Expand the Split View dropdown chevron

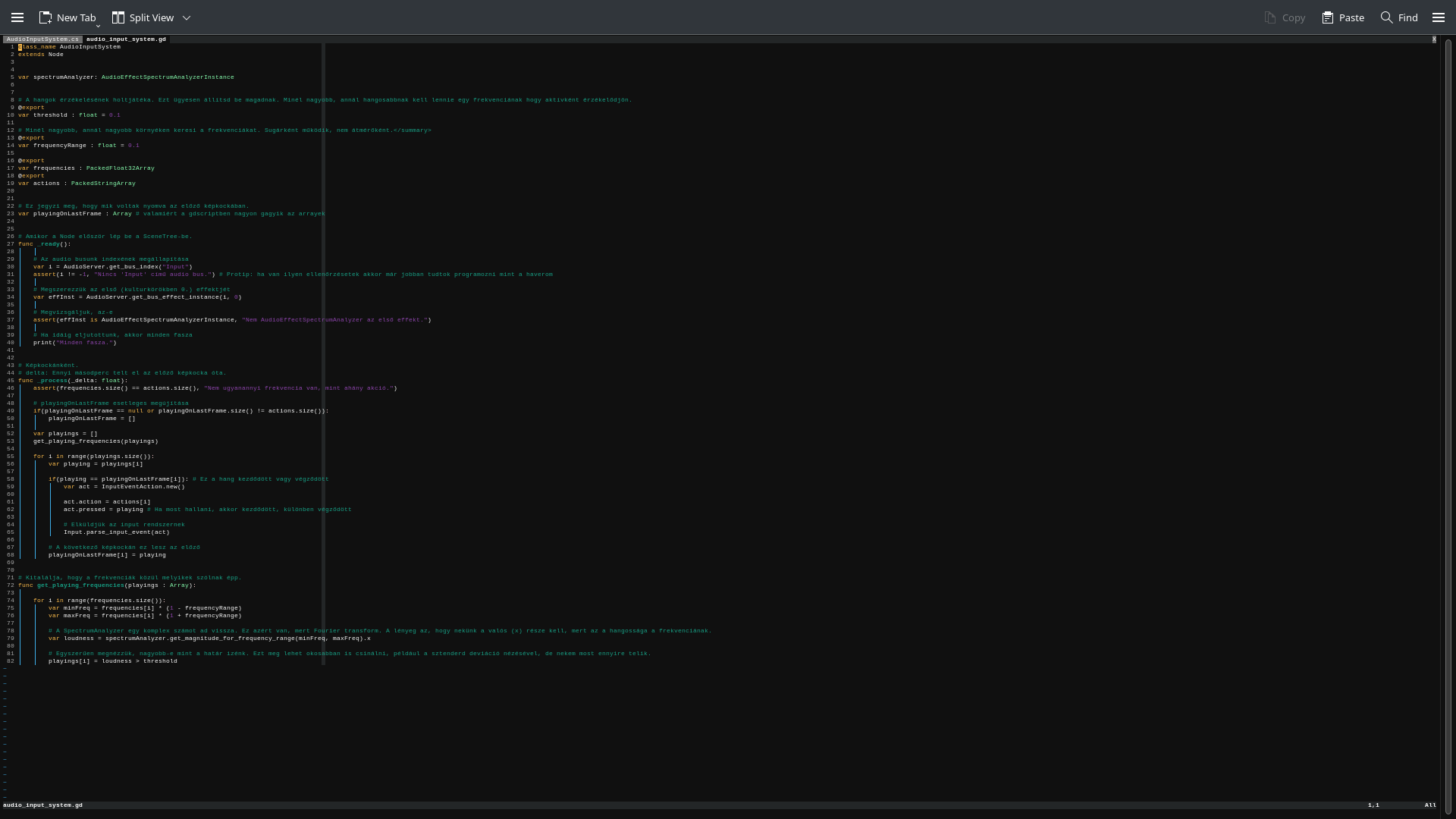[187, 17]
